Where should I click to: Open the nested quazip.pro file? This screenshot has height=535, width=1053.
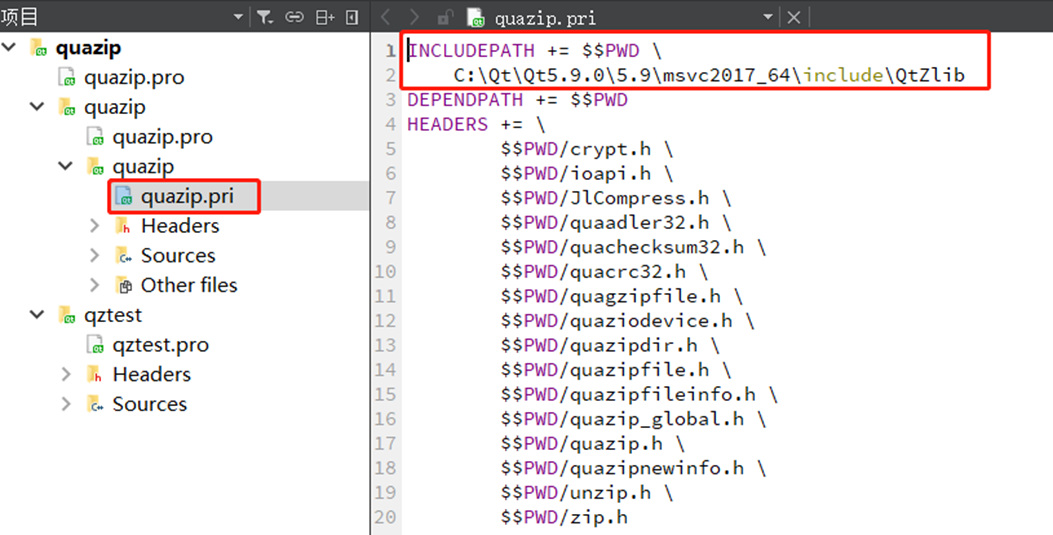(x=163, y=136)
